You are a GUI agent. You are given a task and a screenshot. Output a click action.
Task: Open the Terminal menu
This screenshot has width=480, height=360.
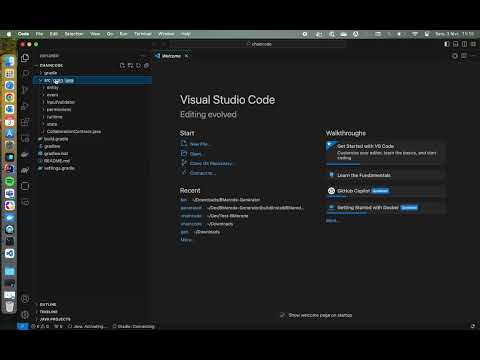pyautogui.click(x=143, y=34)
